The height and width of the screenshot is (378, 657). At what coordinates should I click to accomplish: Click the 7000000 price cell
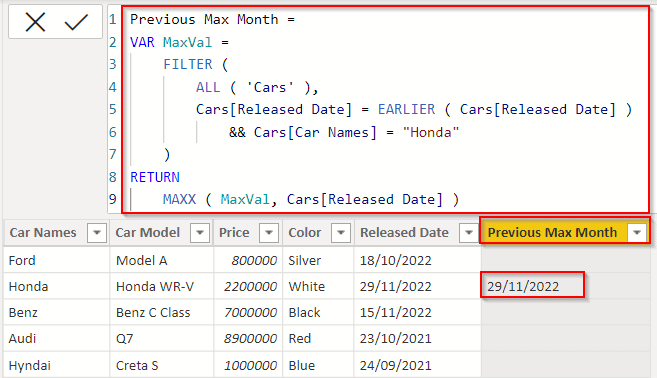pyautogui.click(x=248, y=312)
